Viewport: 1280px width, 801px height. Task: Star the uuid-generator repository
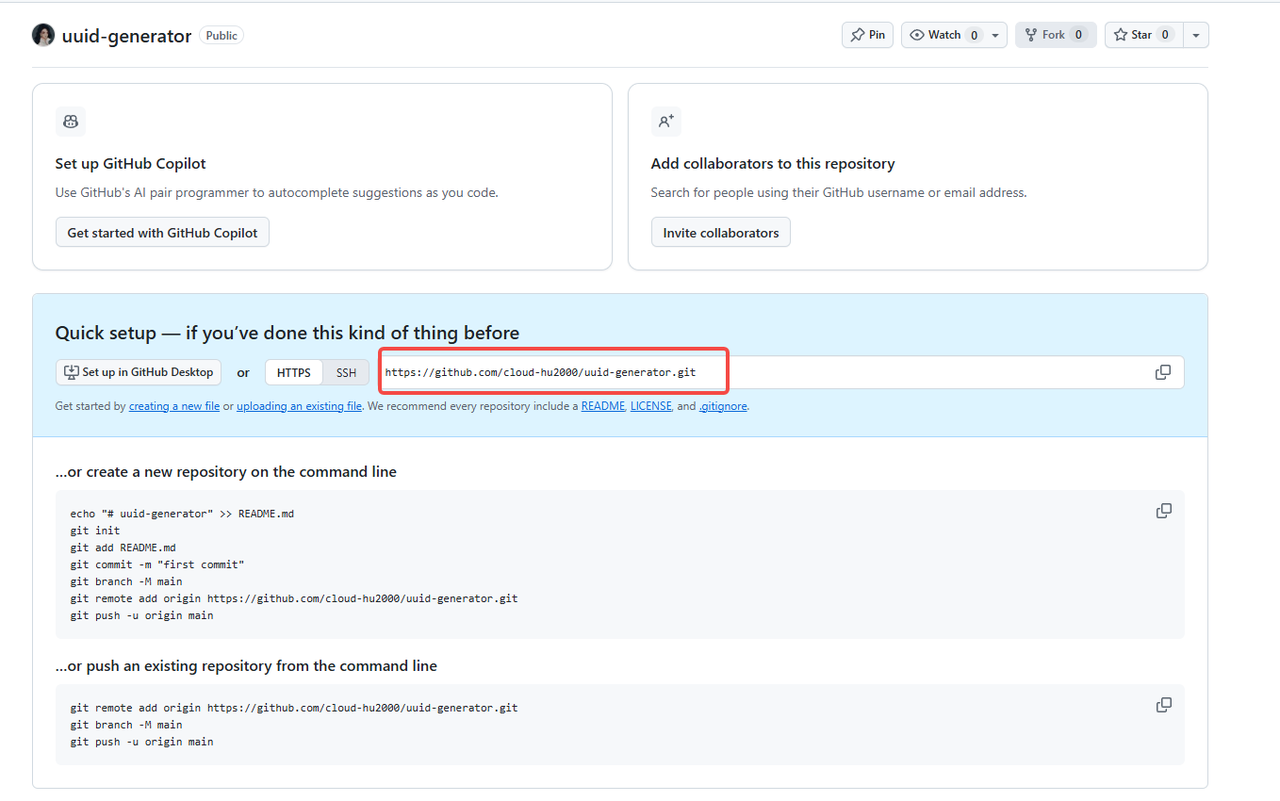click(x=1144, y=35)
